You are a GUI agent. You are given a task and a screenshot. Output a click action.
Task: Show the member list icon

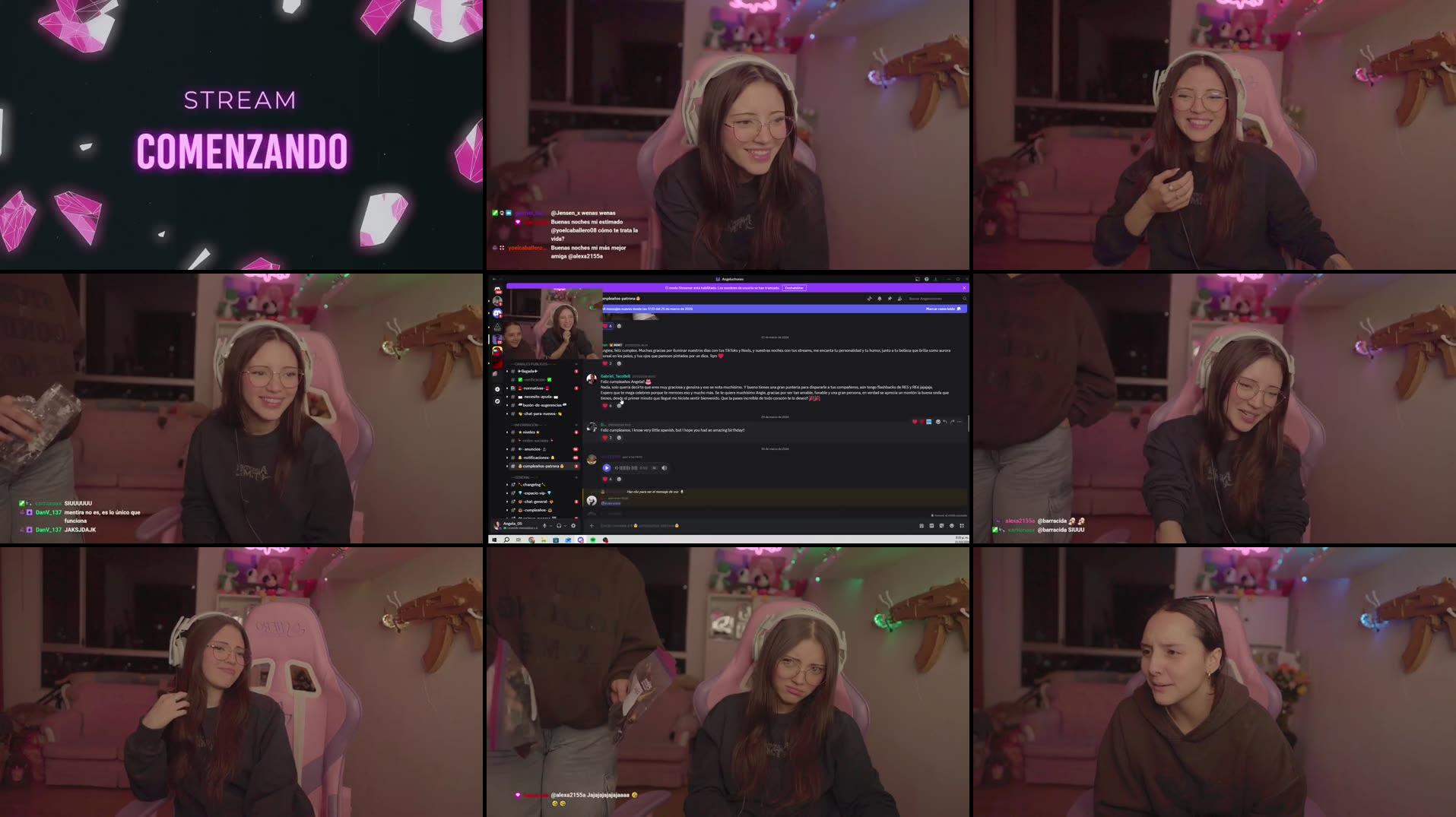tap(899, 299)
